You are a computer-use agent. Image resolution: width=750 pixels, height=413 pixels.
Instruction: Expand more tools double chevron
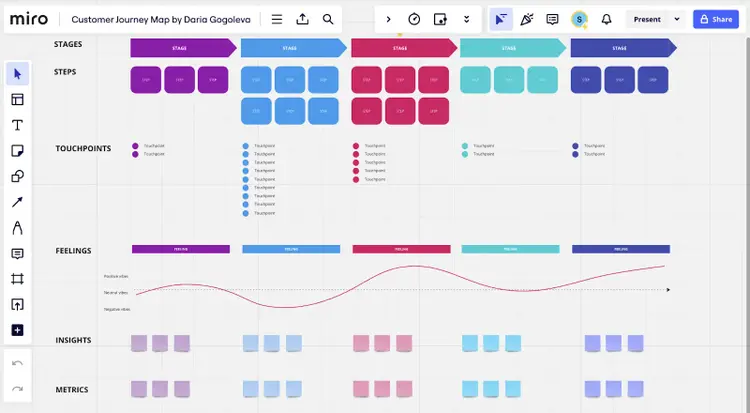click(466, 19)
